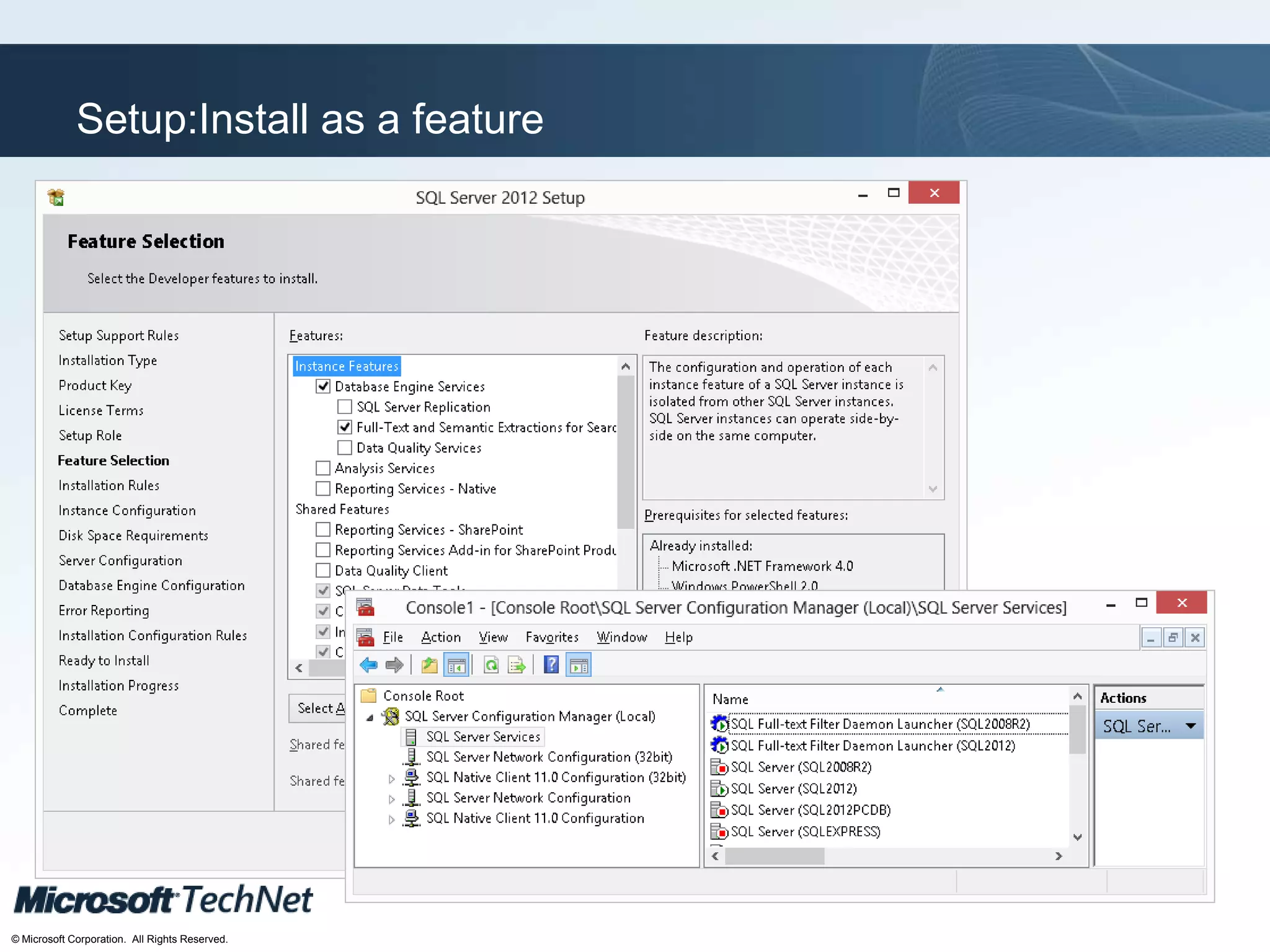Click the features list vertical scrollbar thumb
The image size is (1270, 952).
pos(626,452)
